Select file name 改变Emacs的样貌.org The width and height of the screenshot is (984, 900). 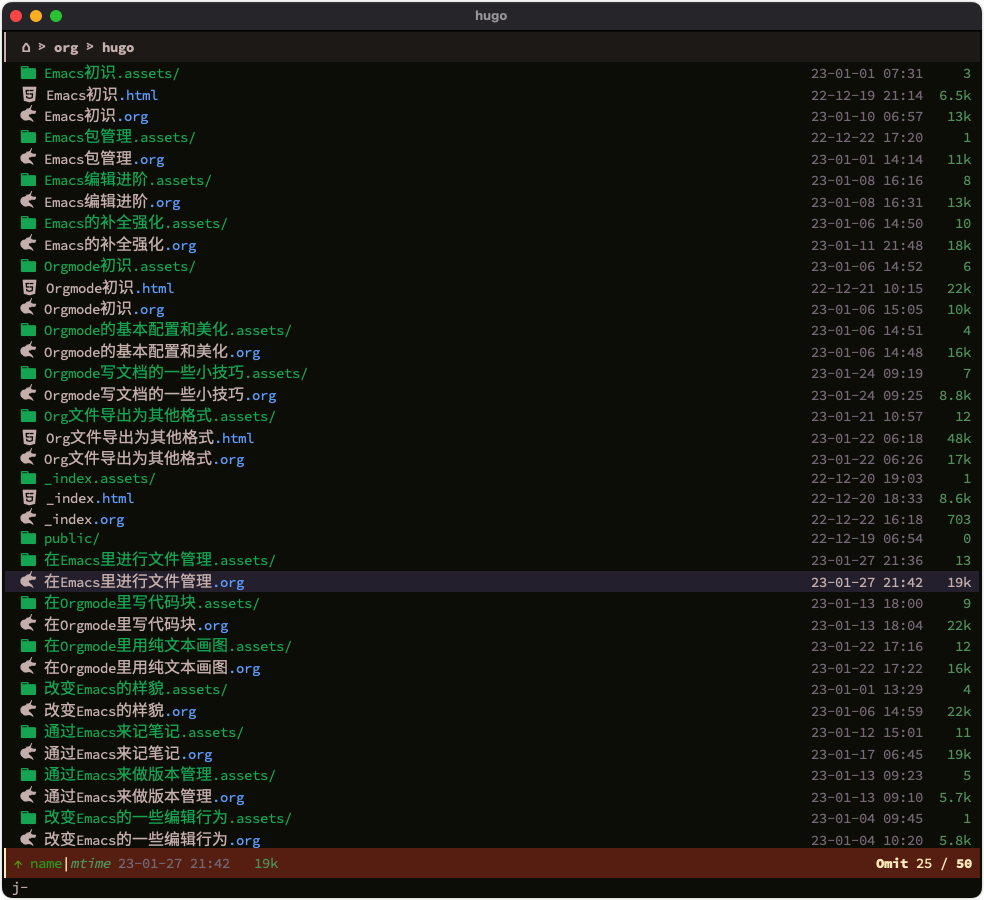pos(120,711)
